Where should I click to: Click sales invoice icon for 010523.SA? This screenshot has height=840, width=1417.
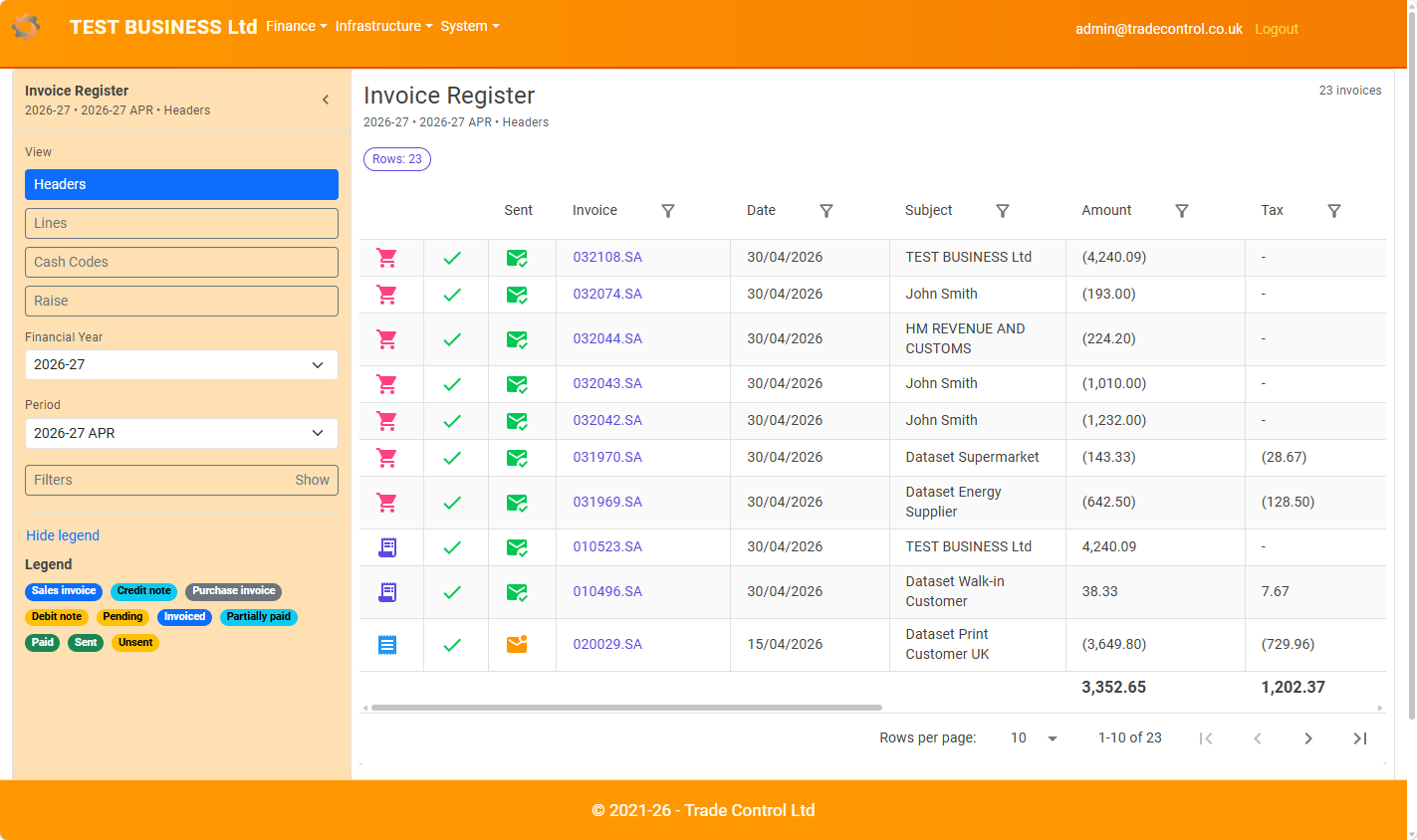point(387,547)
